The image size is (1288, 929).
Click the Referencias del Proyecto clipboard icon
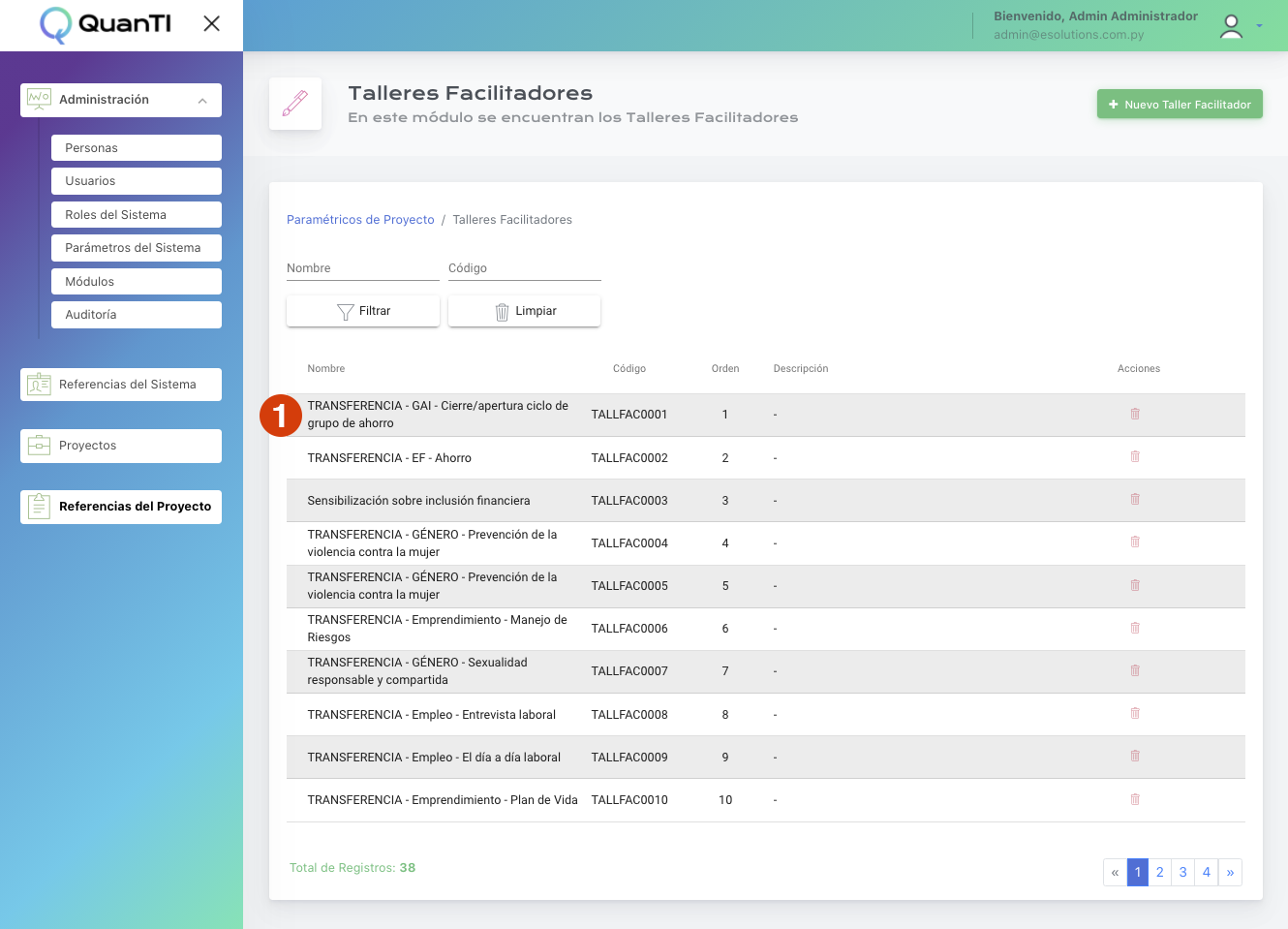39,507
